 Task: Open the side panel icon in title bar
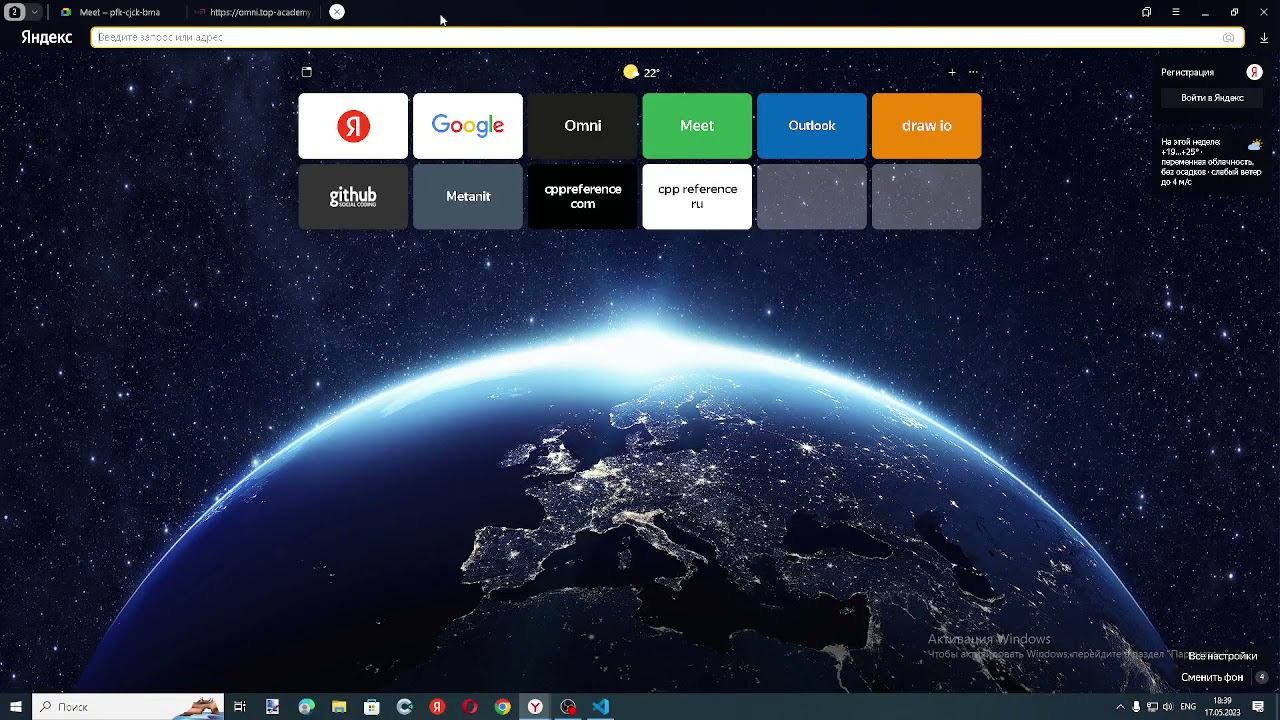[1146, 12]
